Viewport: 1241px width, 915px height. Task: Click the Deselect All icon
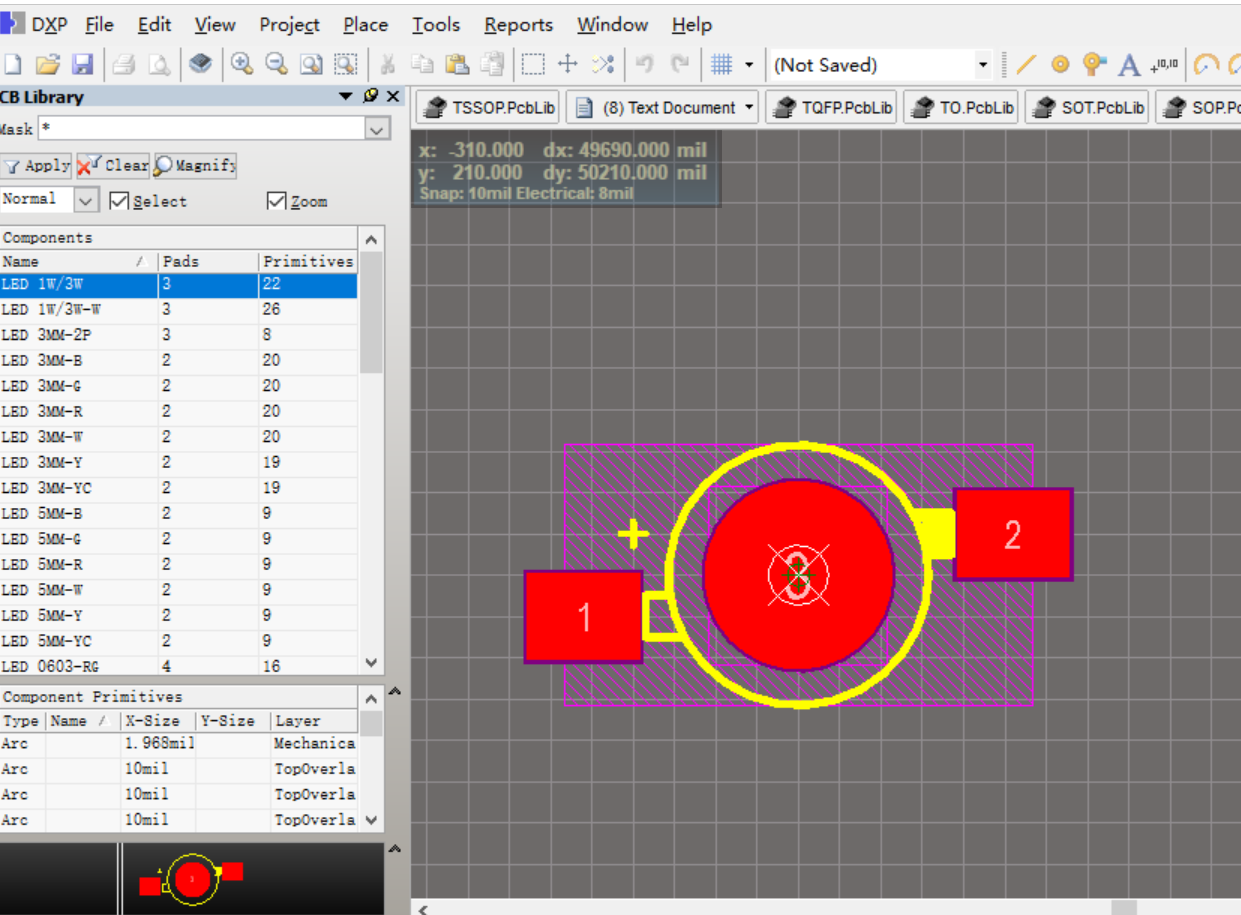click(602, 65)
